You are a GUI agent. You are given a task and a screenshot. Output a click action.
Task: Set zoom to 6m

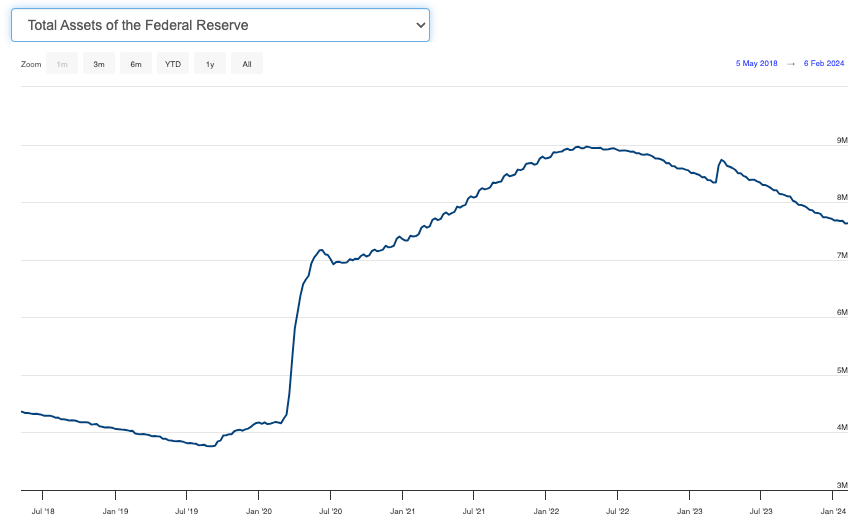point(136,64)
